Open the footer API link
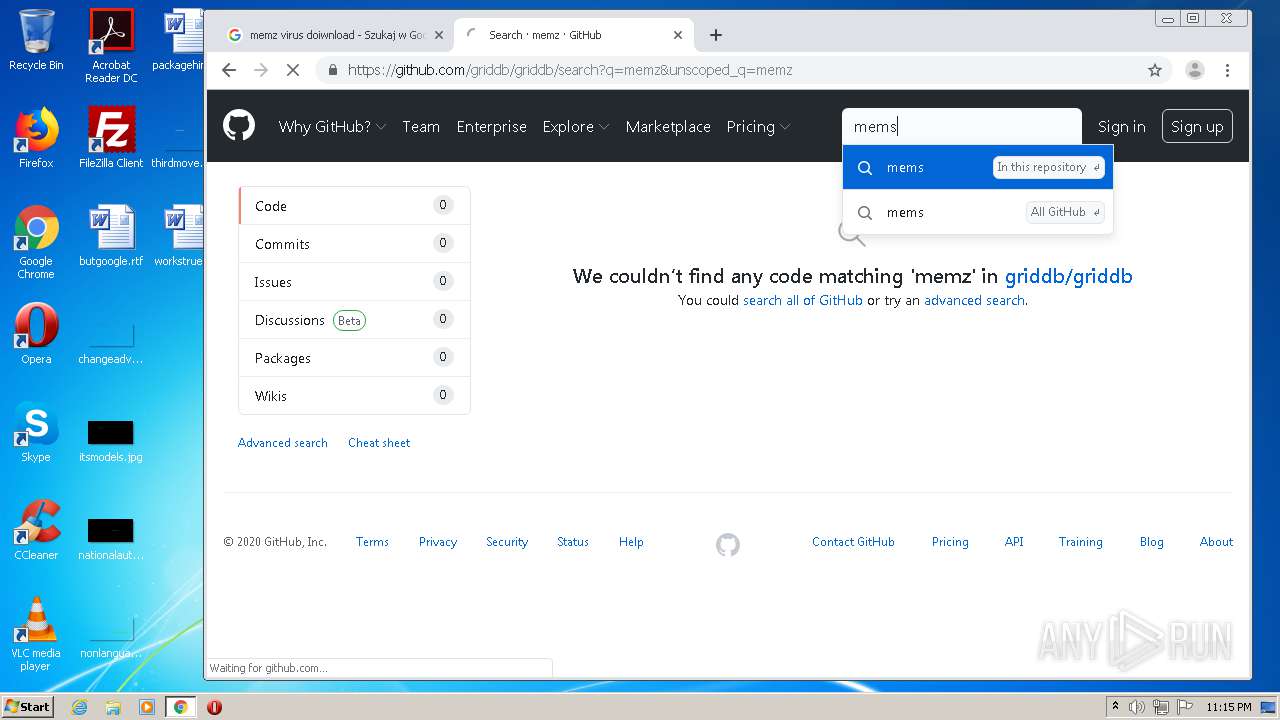1280x720 pixels. point(1014,542)
